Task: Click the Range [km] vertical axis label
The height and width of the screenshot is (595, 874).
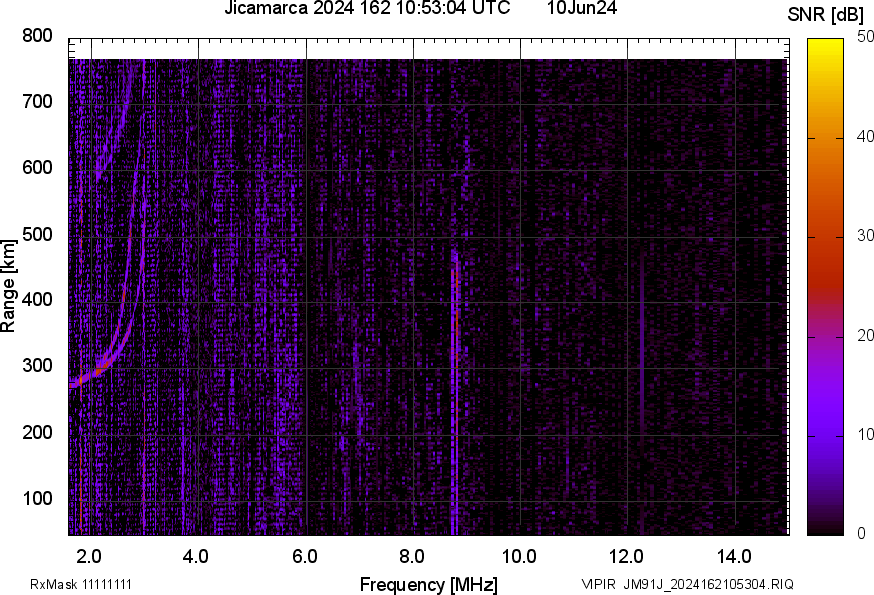Action: pyautogui.click(x=9, y=285)
